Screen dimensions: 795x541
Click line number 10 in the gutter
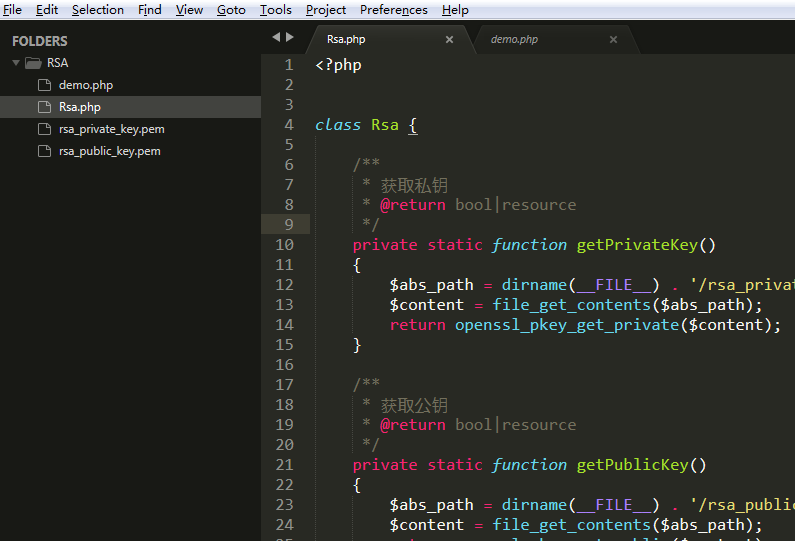pyautogui.click(x=284, y=245)
